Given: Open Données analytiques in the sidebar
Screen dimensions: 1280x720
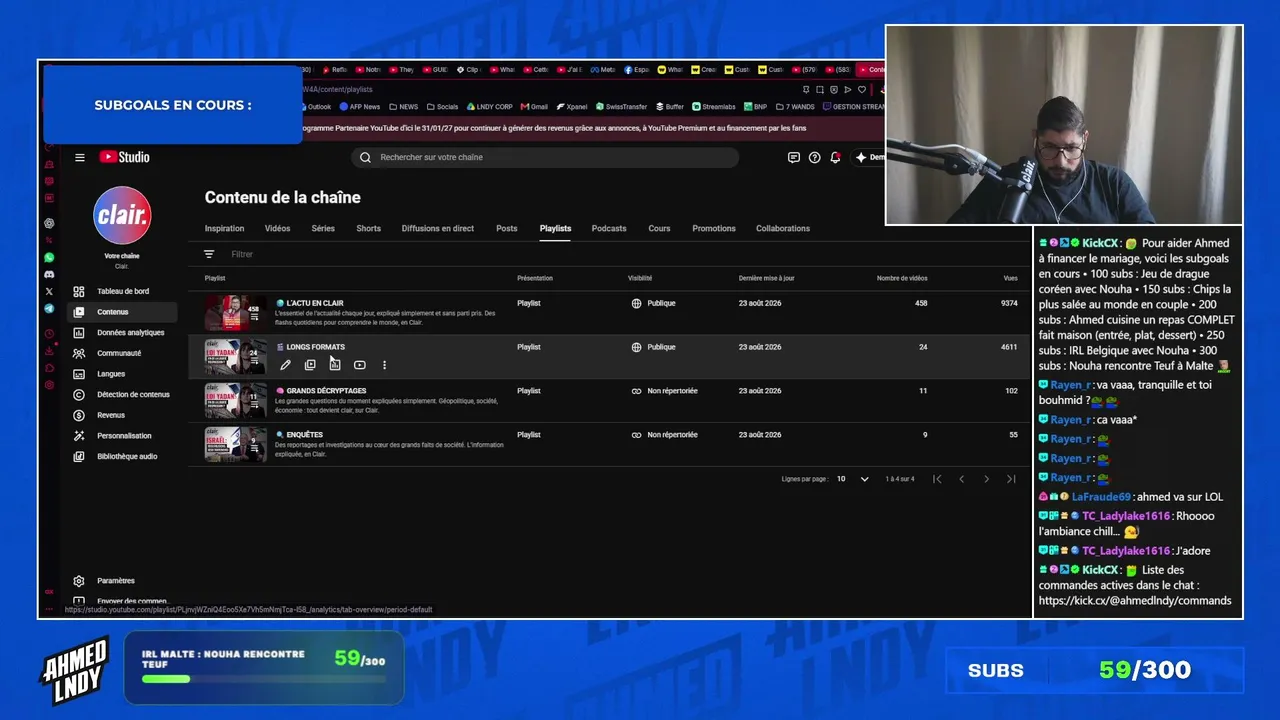Looking at the screenshot, I should click(122, 332).
